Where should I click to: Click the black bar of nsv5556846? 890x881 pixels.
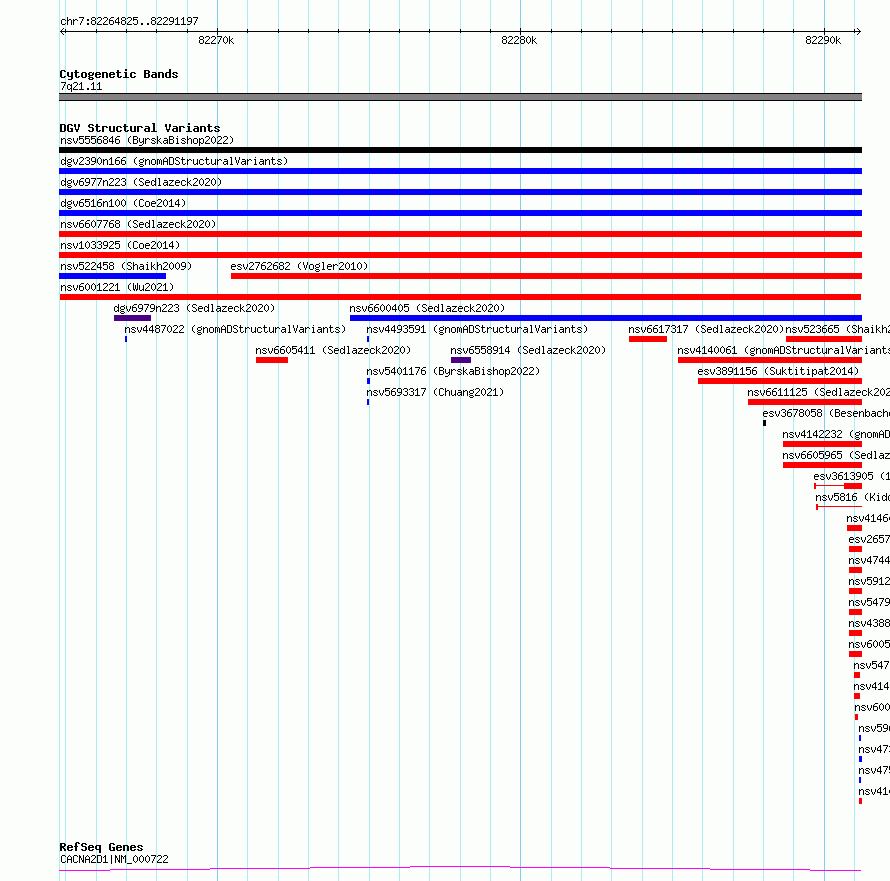[460, 150]
